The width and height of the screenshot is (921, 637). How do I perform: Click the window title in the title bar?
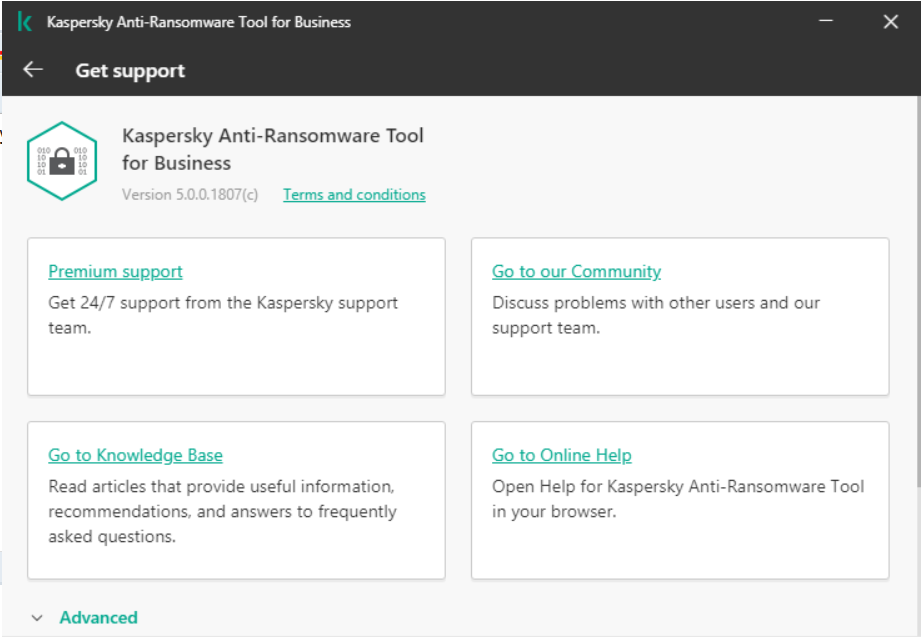[199, 22]
